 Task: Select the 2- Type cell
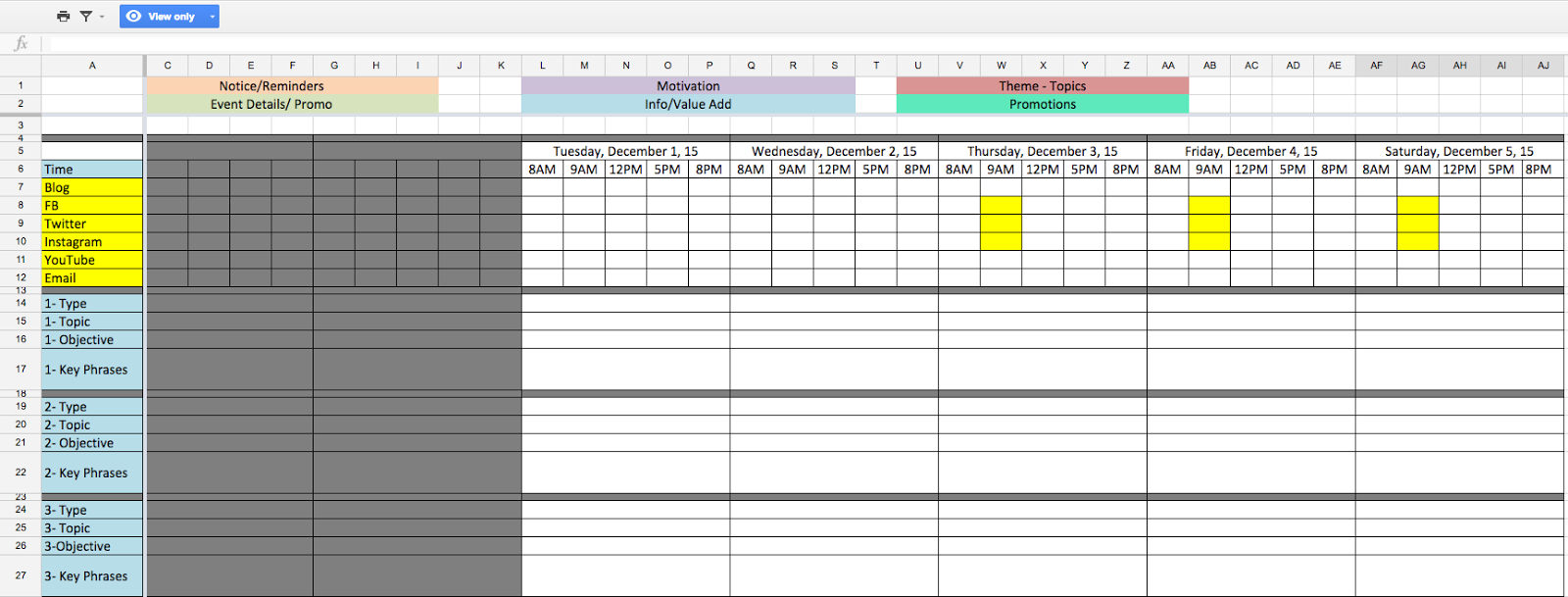92,407
